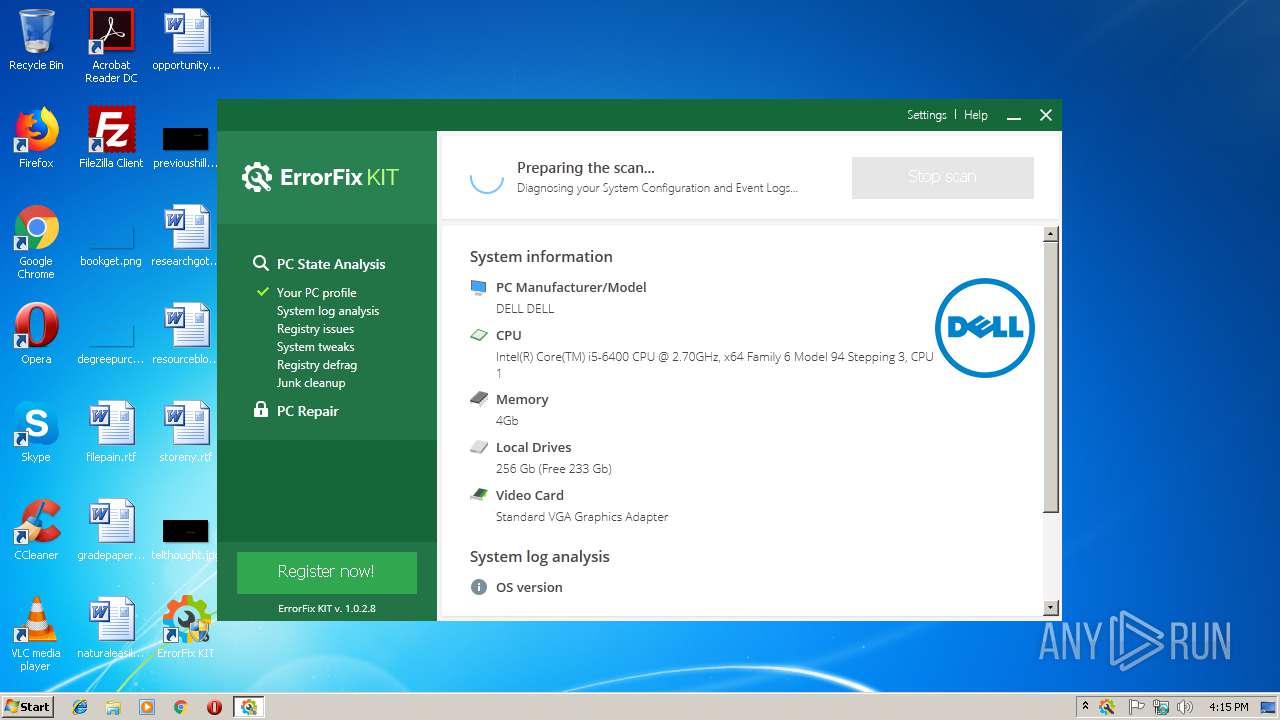Select System tweaks step
Screen dimensions: 1280x720
click(x=315, y=347)
